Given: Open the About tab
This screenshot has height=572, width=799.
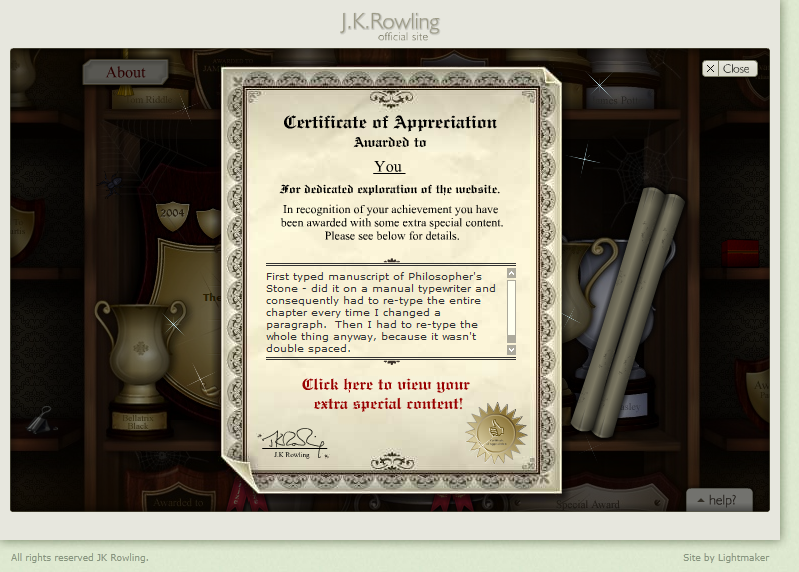Looking at the screenshot, I should click(125, 72).
